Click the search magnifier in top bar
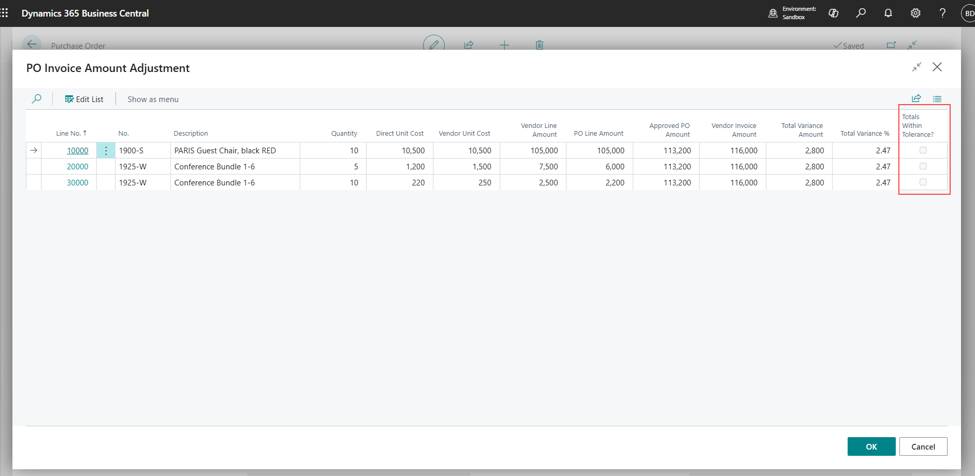The width and height of the screenshot is (975, 476). click(x=861, y=12)
